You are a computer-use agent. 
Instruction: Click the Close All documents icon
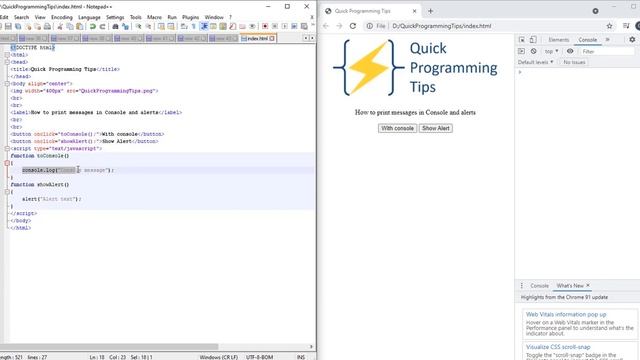pyautogui.click(x=38, y=26)
